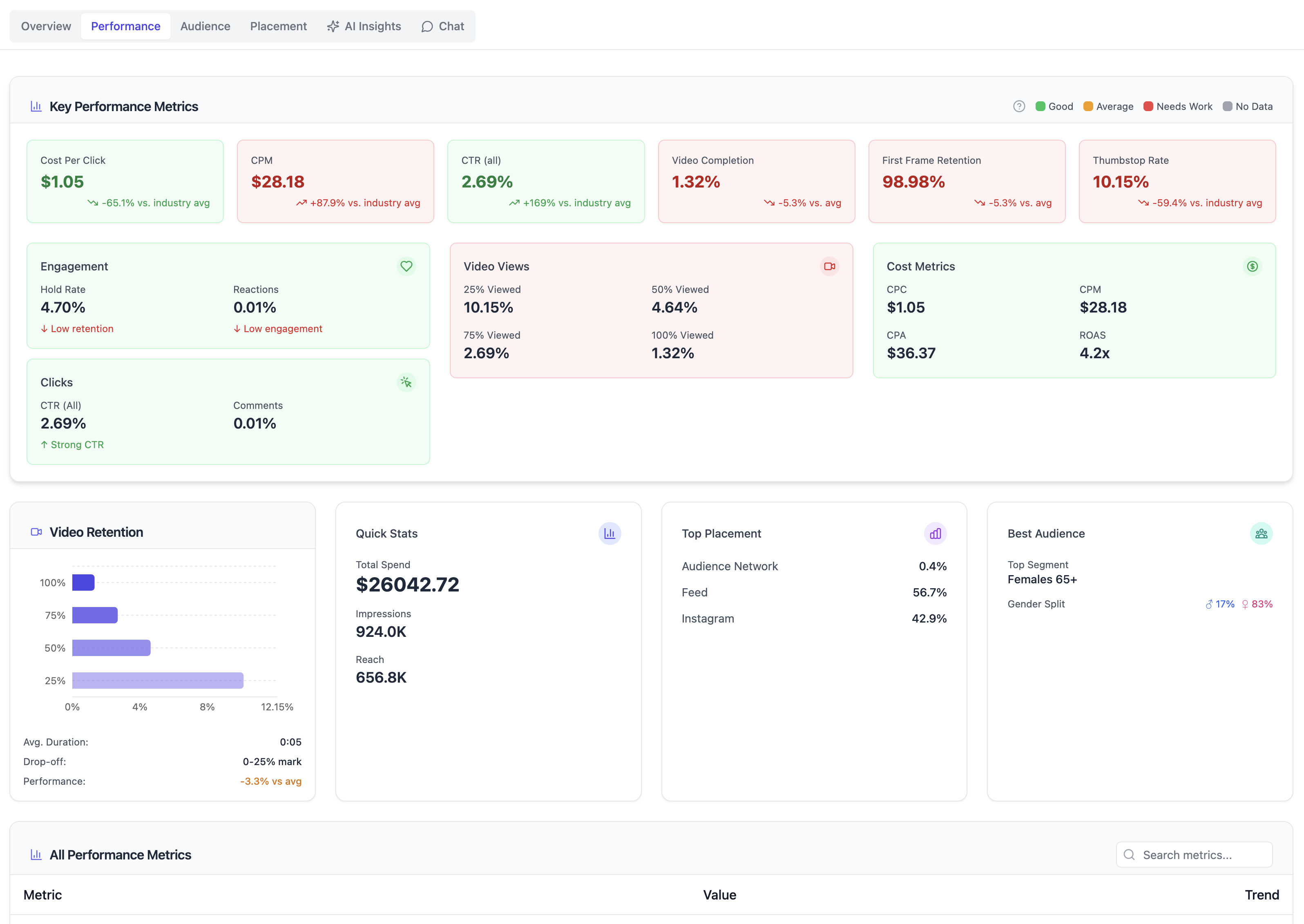Click the people icon in Best Audience

pos(1261,533)
